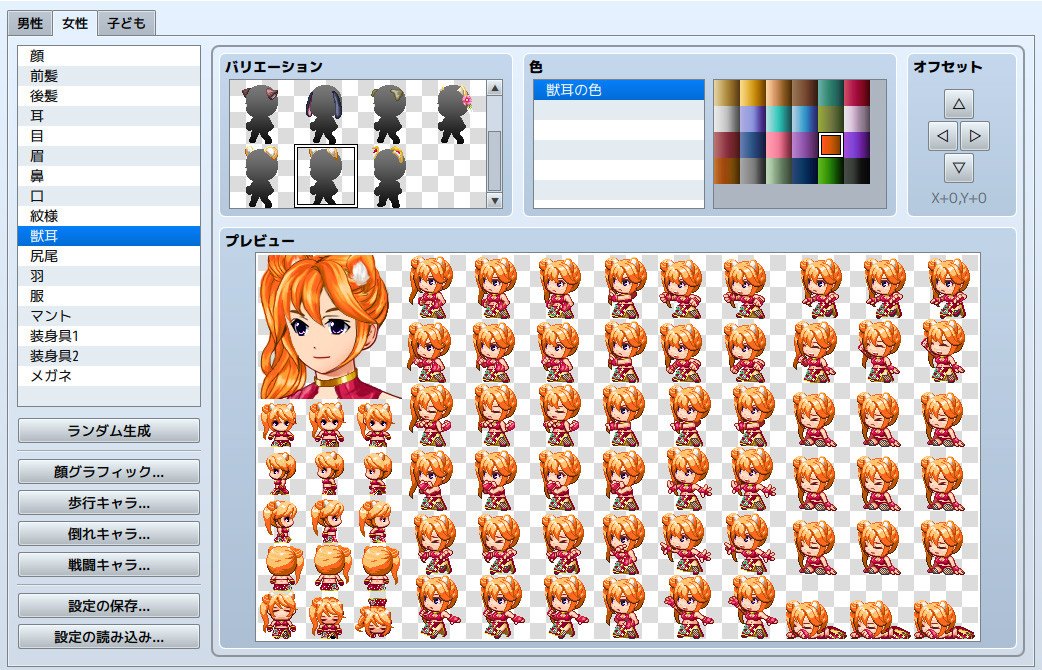Click 設定の保存 to save settings
This screenshot has width=1042, height=670.
(x=108, y=604)
